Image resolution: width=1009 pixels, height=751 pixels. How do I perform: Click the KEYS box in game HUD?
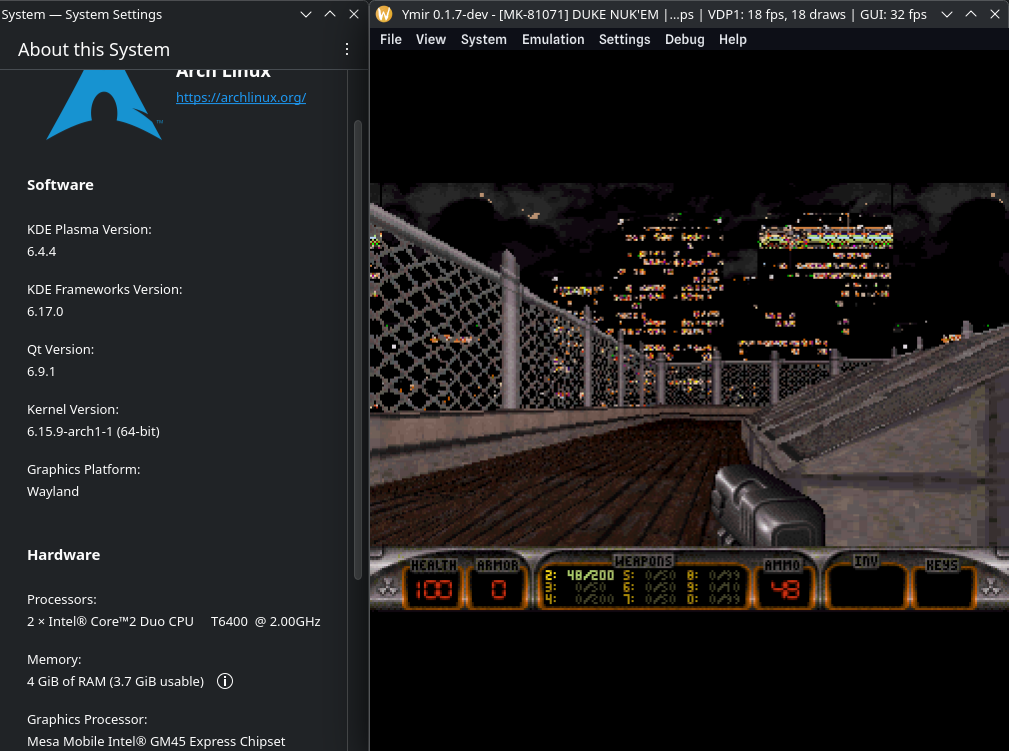[943, 584]
